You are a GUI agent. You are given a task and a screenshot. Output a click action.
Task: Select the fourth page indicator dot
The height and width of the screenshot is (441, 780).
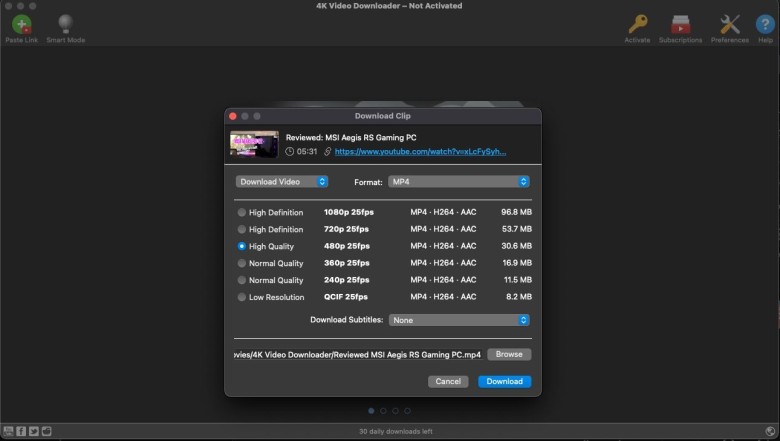[407, 411]
